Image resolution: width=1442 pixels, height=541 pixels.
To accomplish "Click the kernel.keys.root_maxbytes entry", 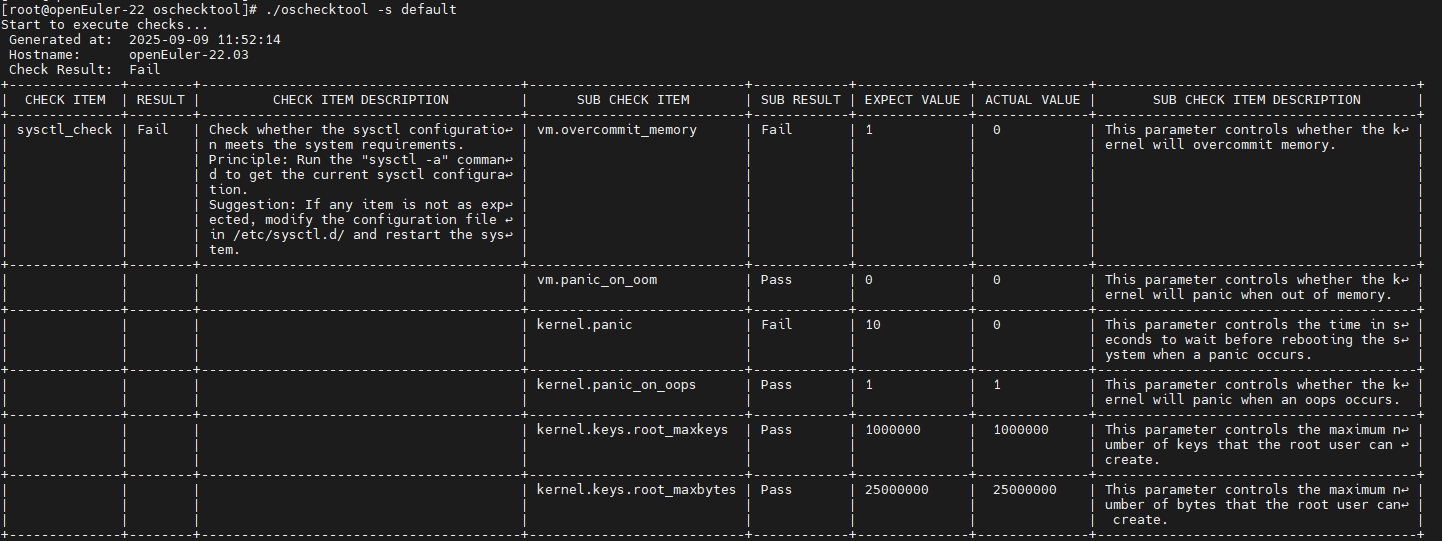I will [x=636, y=490].
